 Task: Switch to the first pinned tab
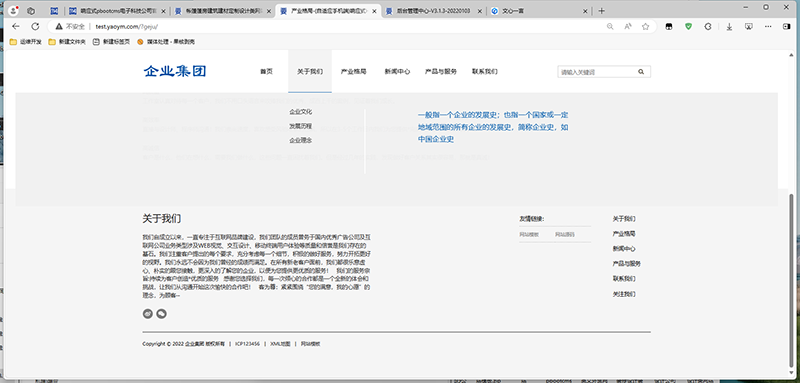pyautogui.click(x=54, y=11)
